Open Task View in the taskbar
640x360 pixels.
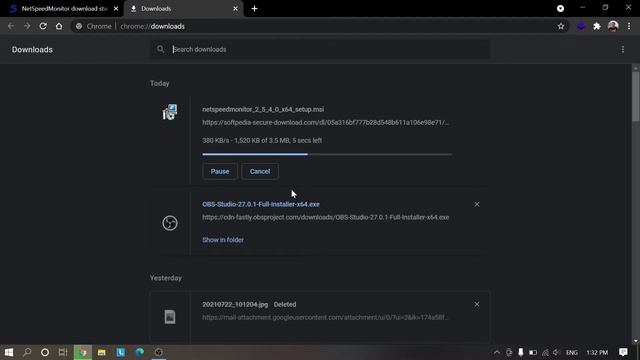point(62,352)
